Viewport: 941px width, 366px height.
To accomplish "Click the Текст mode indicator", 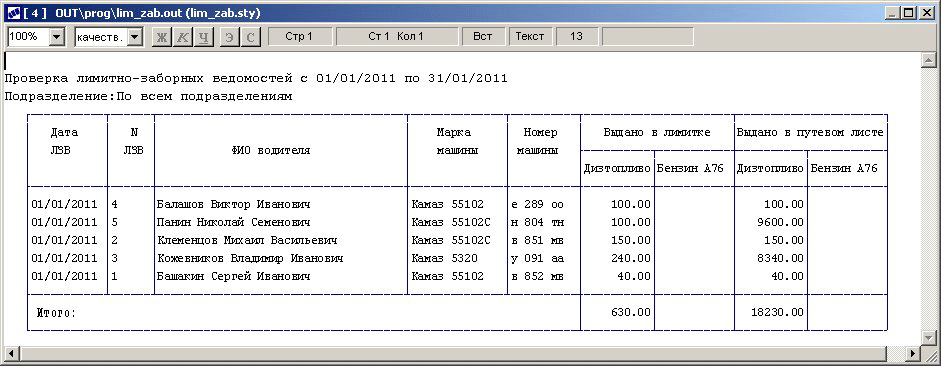I will [x=531, y=37].
